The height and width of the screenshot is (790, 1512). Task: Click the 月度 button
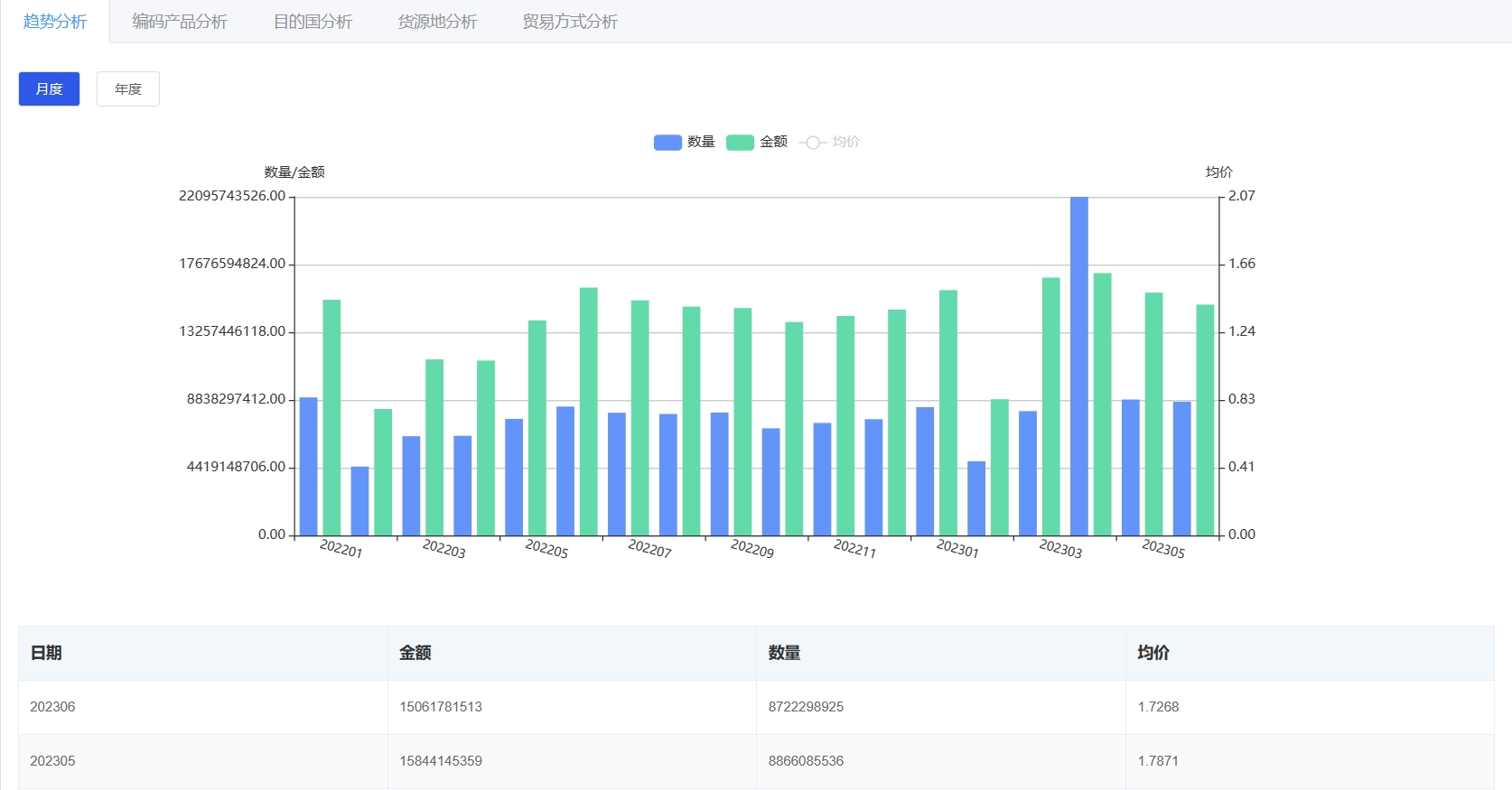point(49,88)
